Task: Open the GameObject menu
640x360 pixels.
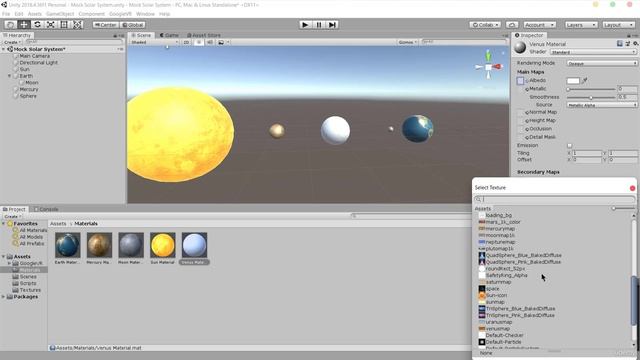Action: tap(60, 14)
